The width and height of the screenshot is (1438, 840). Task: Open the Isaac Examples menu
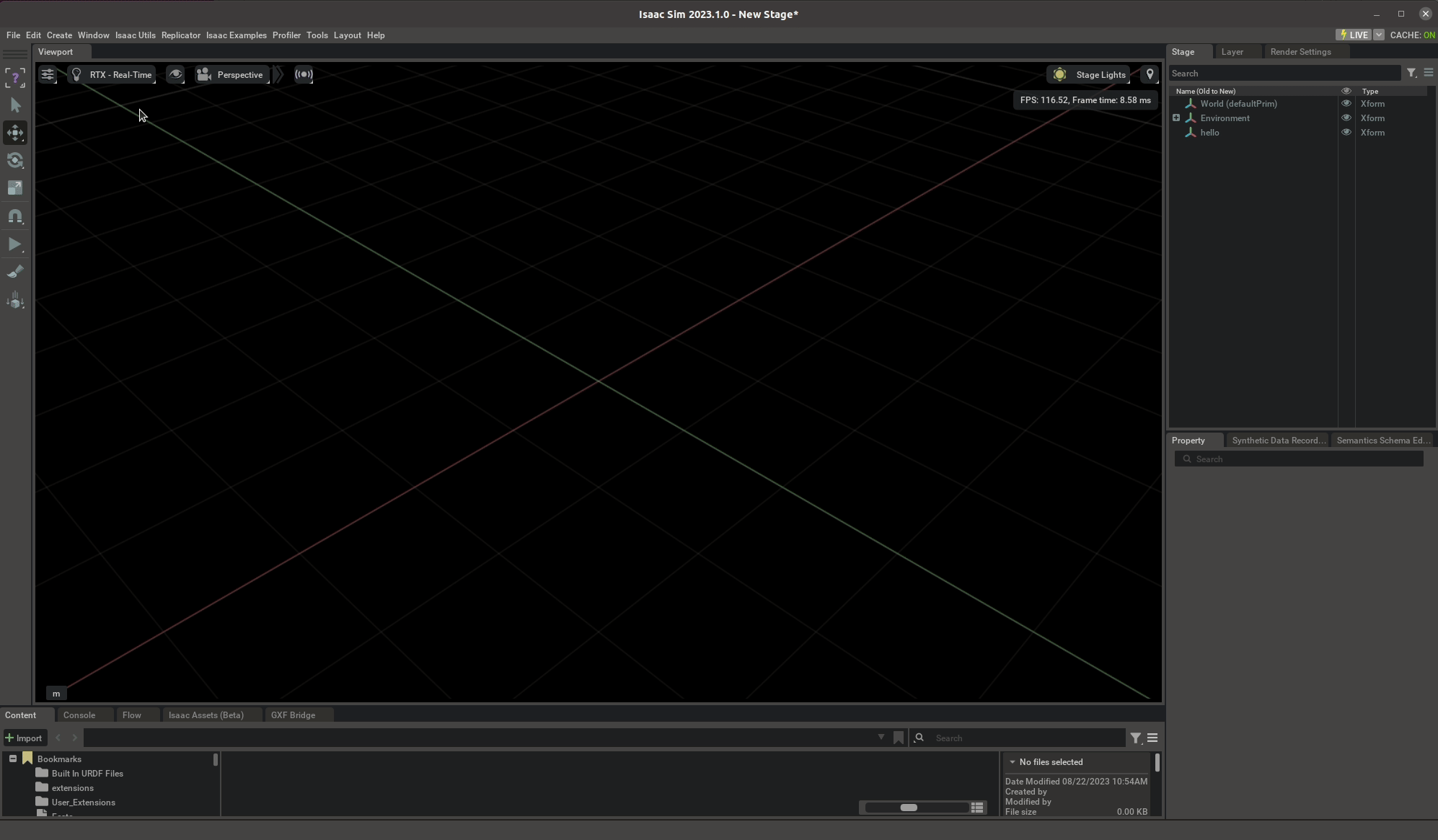pos(236,35)
